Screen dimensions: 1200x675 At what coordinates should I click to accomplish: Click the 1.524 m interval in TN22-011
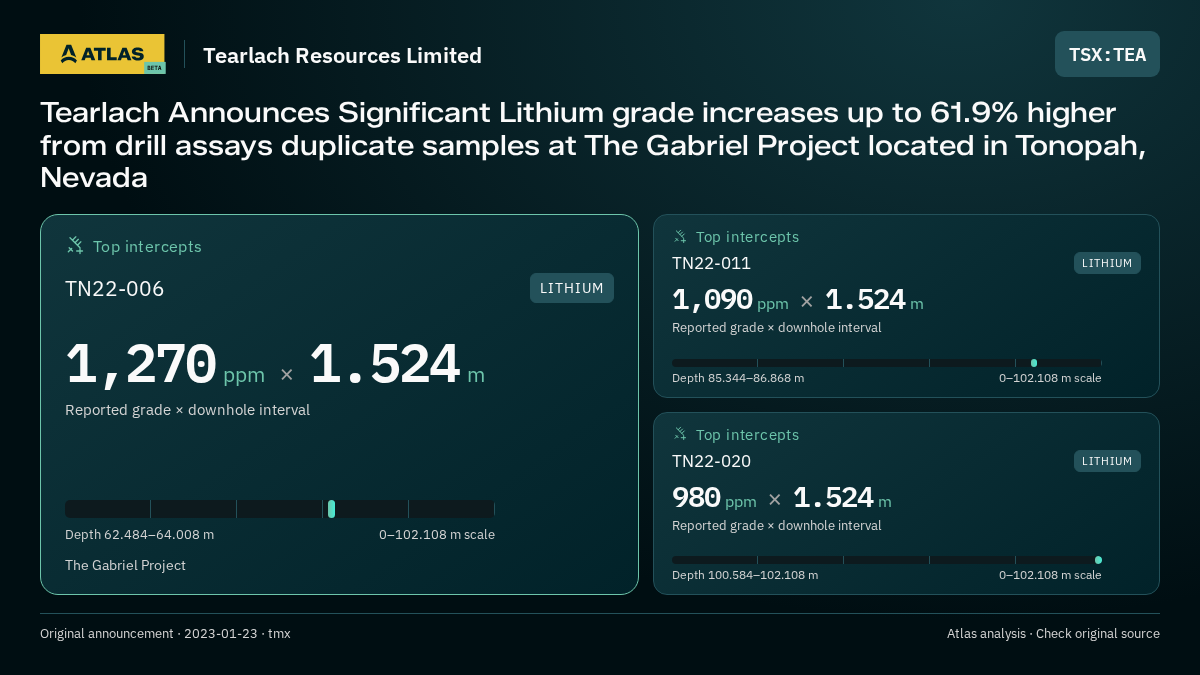pos(874,300)
